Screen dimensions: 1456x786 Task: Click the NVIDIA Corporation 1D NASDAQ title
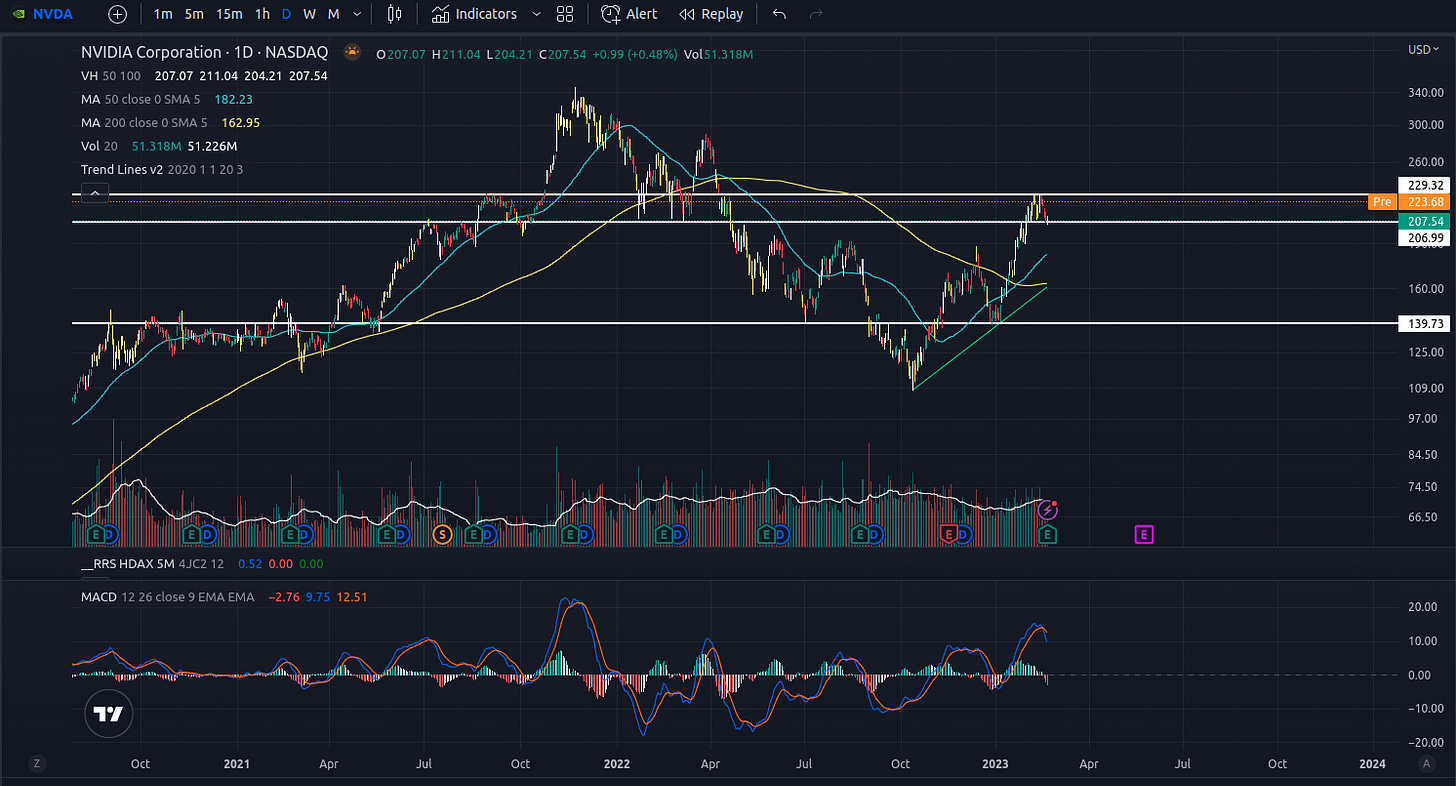coord(207,52)
